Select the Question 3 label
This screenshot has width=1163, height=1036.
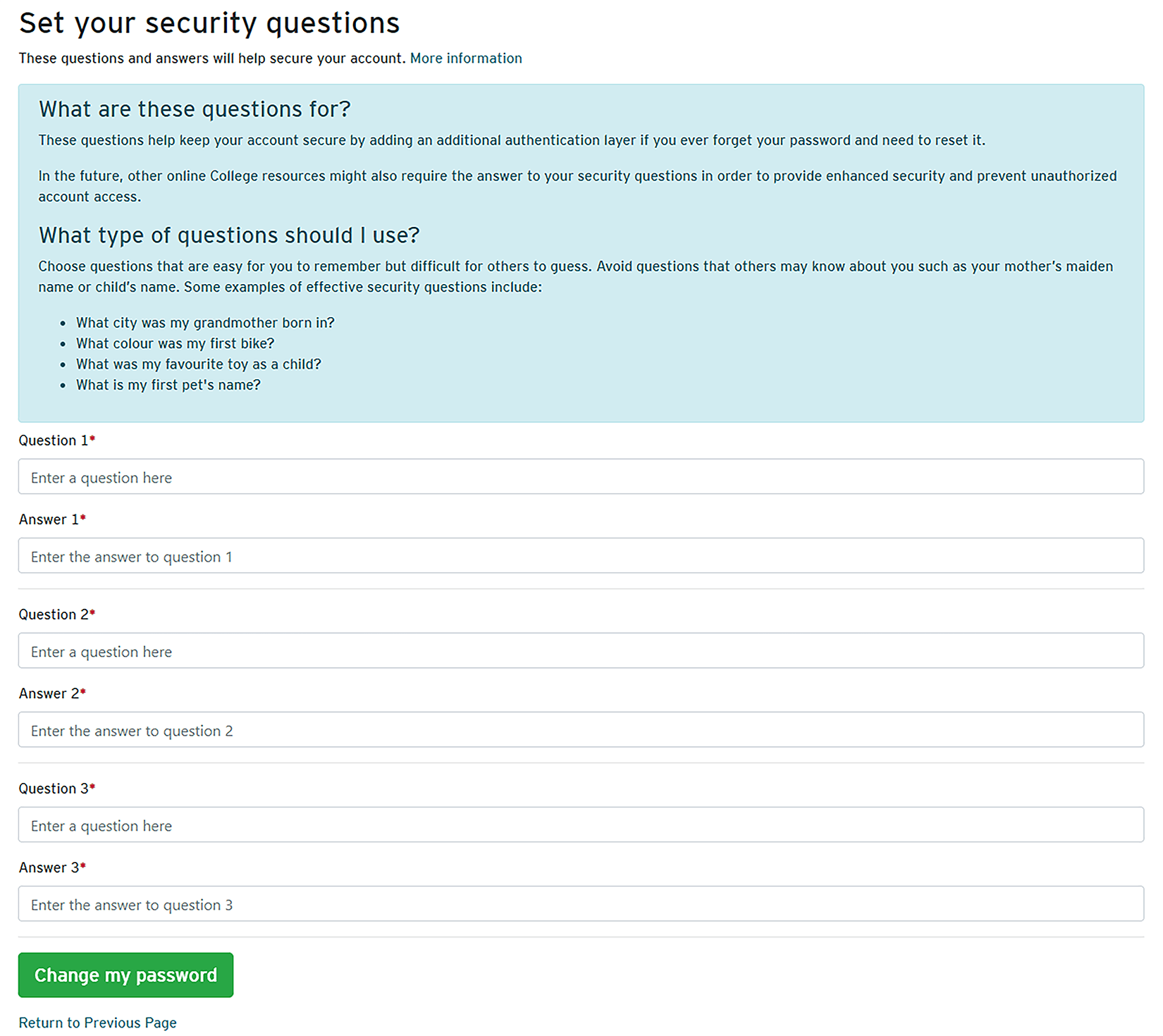point(54,789)
